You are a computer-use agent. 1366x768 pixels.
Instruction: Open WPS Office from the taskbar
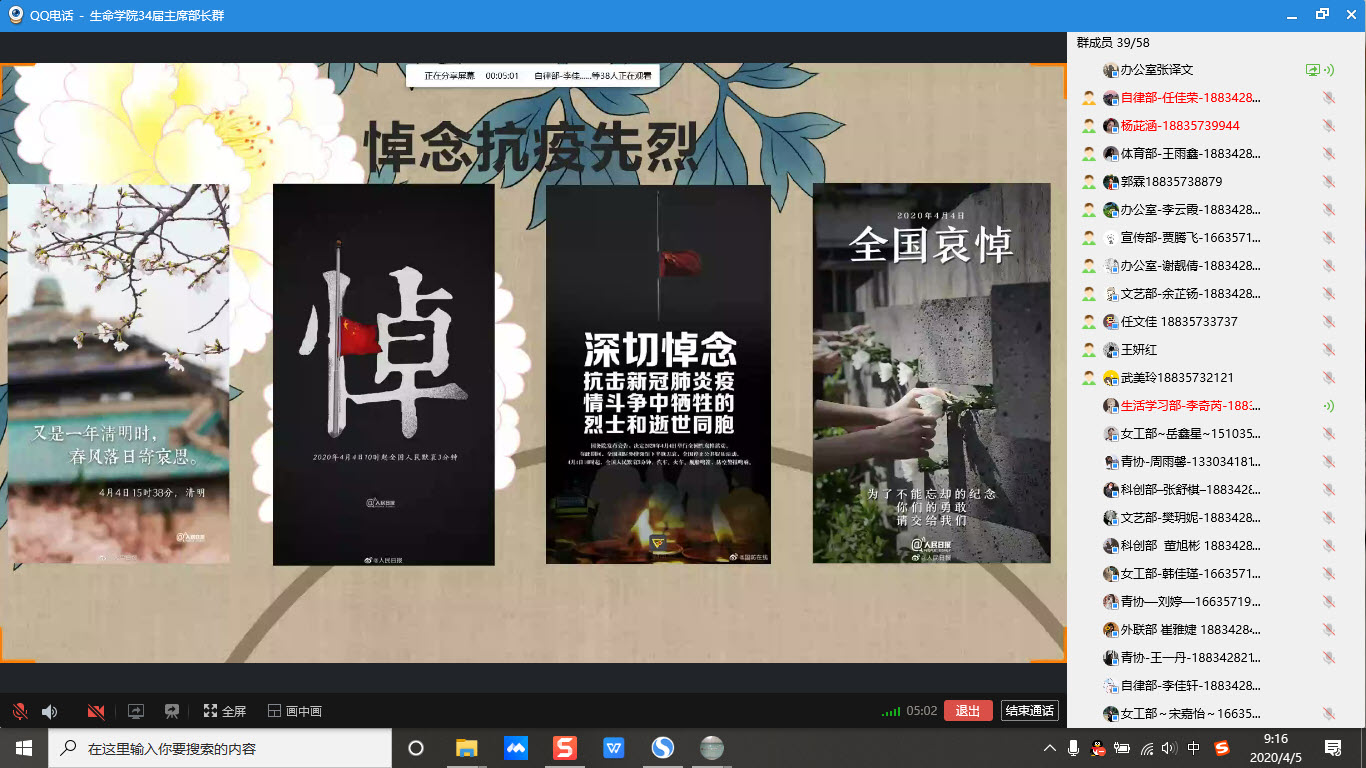[x=613, y=748]
